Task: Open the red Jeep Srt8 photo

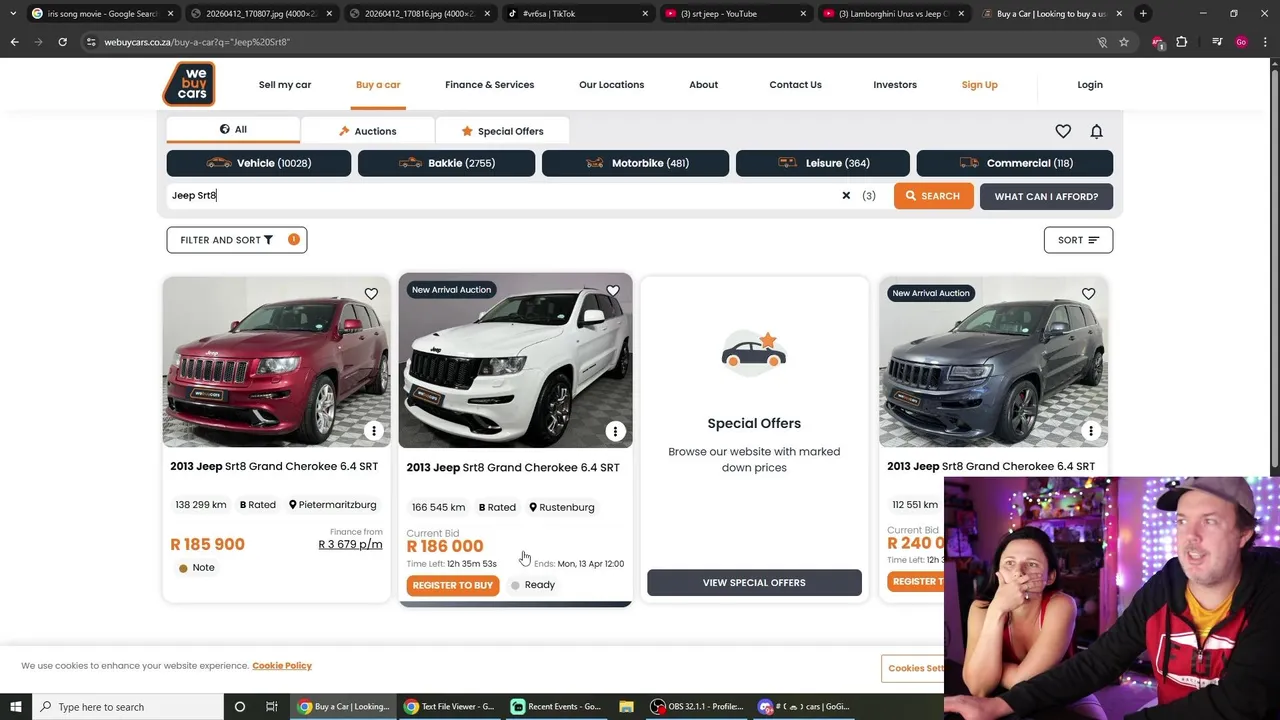Action: click(277, 362)
